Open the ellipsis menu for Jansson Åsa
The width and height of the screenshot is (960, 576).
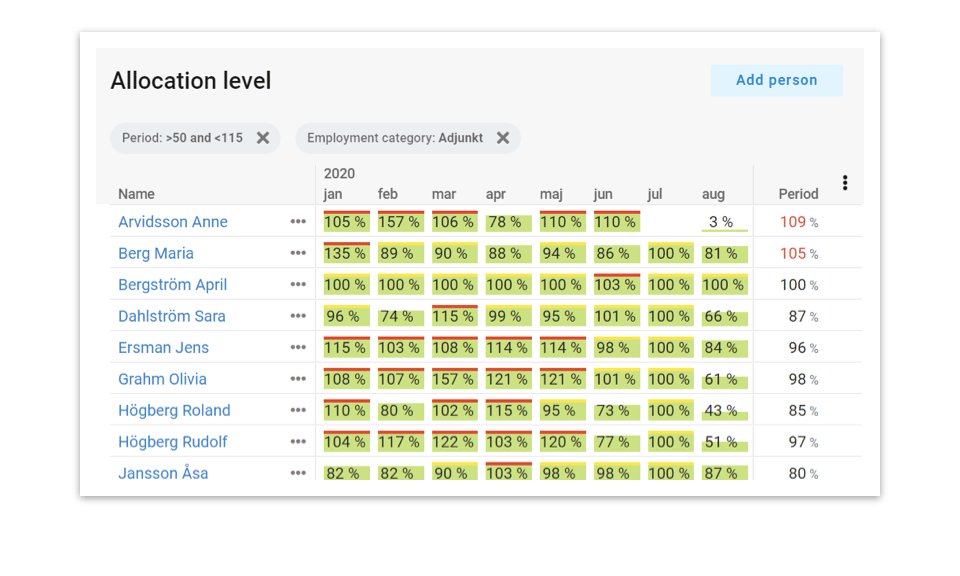tap(297, 472)
